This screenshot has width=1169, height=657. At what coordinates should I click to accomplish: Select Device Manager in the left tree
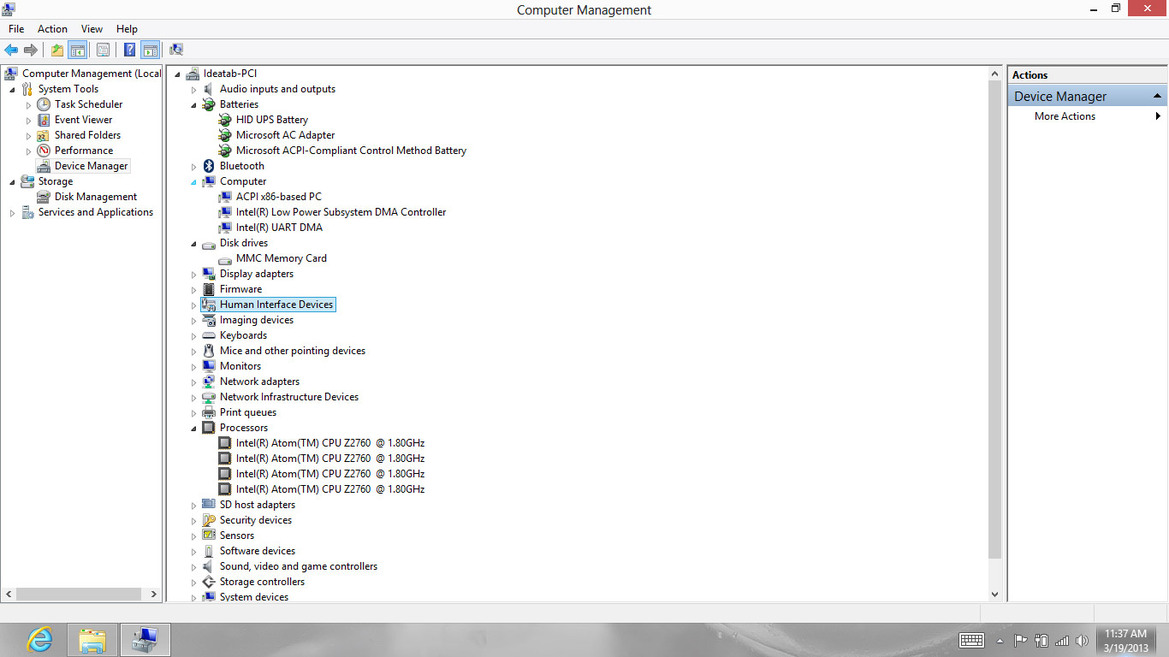pyautogui.click(x=91, y=166)
